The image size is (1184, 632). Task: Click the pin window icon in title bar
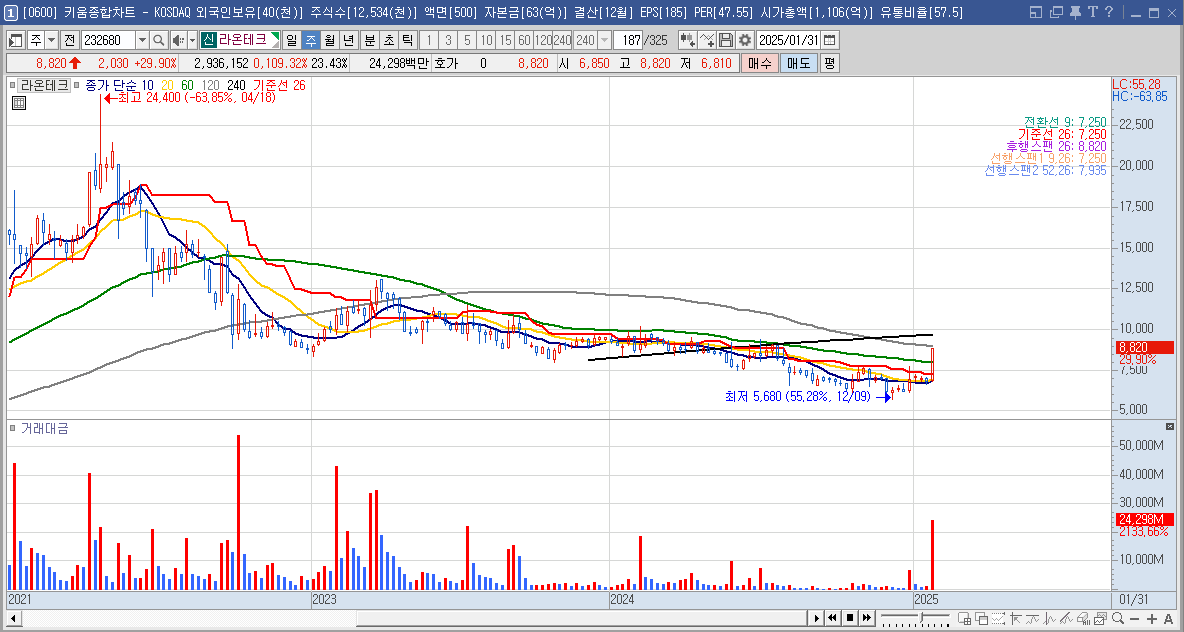1077,12
